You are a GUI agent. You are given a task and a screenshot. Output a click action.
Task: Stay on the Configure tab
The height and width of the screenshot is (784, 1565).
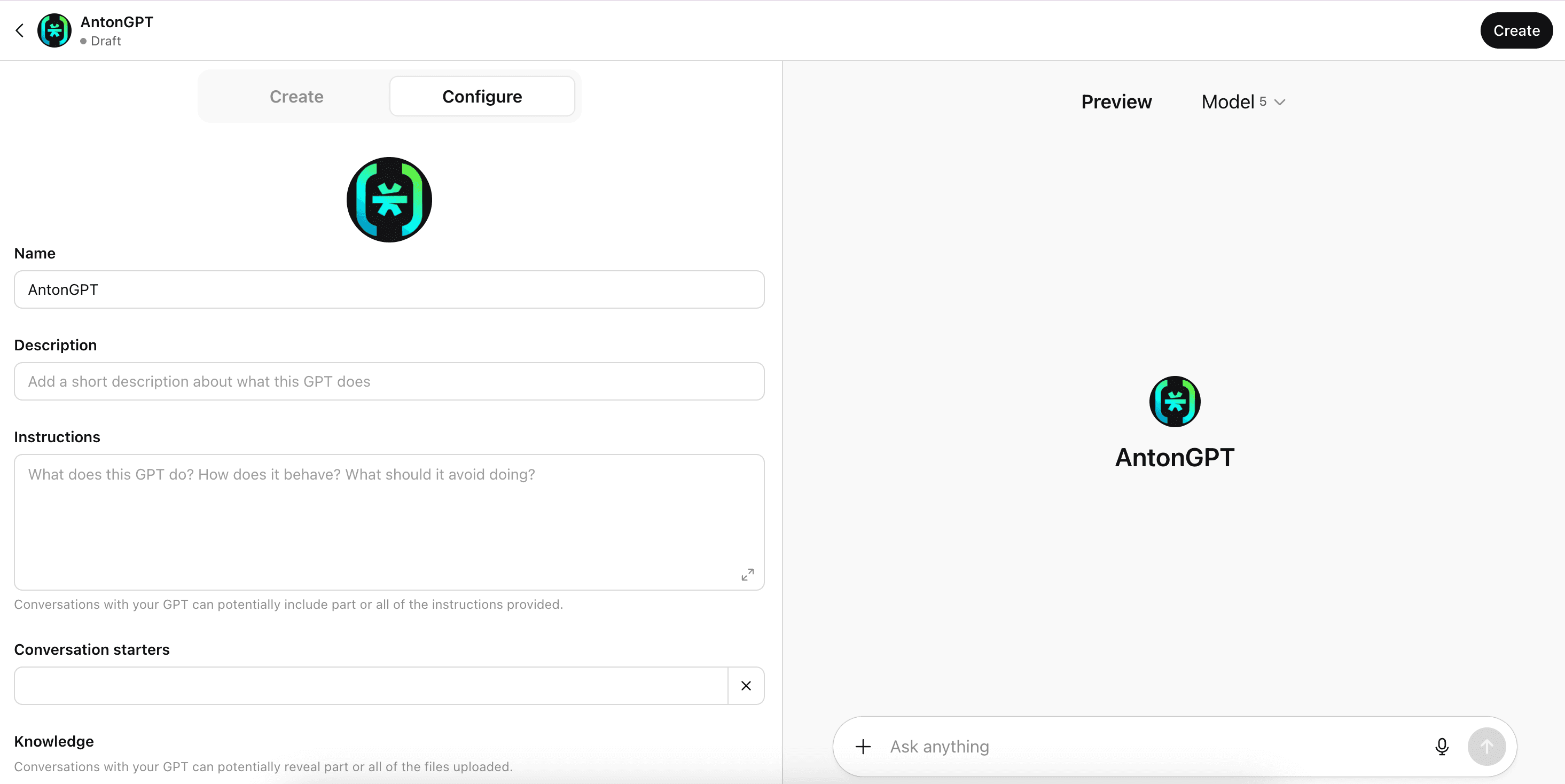(482, 96)
